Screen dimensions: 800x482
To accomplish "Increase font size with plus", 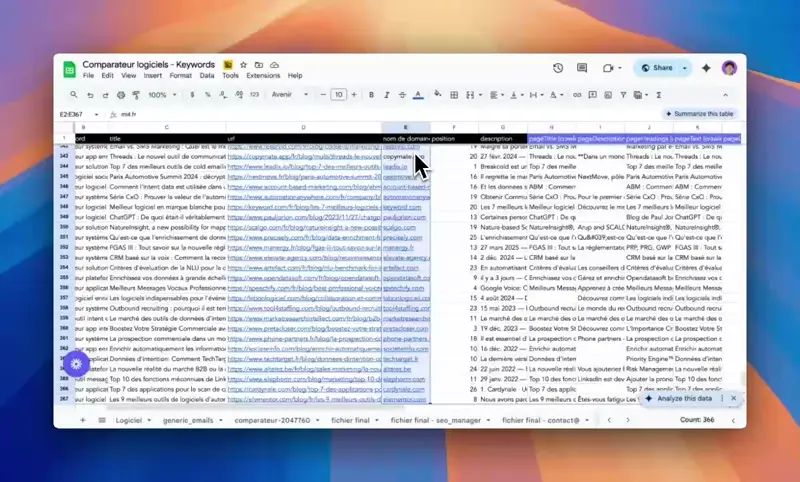I will (354, 95).
